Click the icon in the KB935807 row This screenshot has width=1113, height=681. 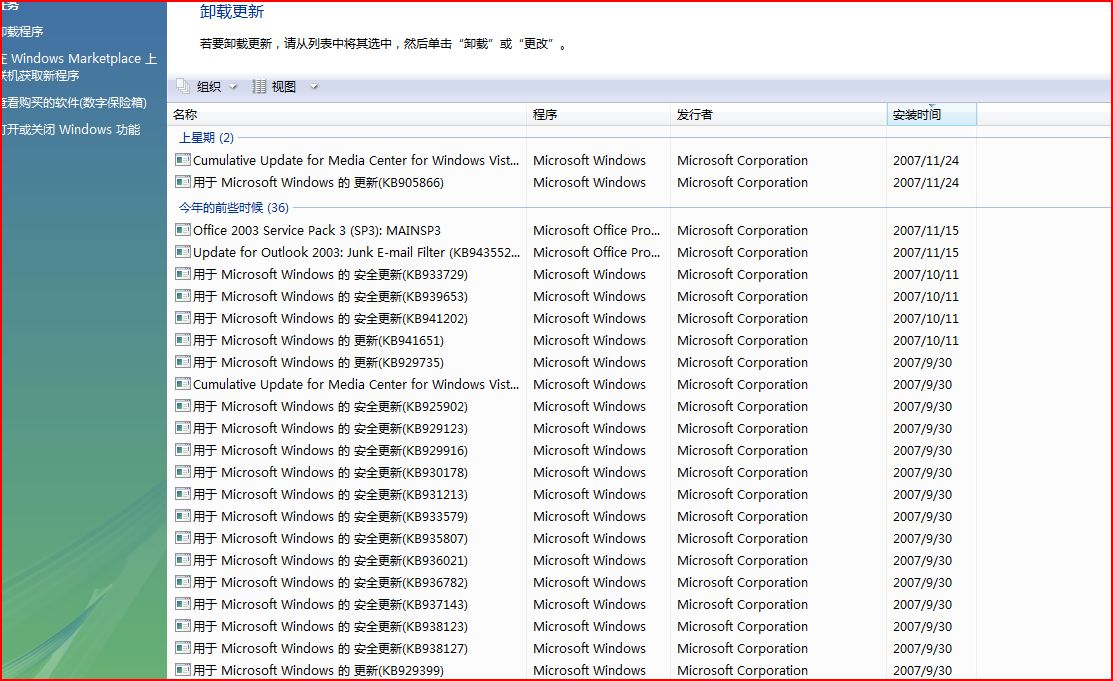point(182,538)
